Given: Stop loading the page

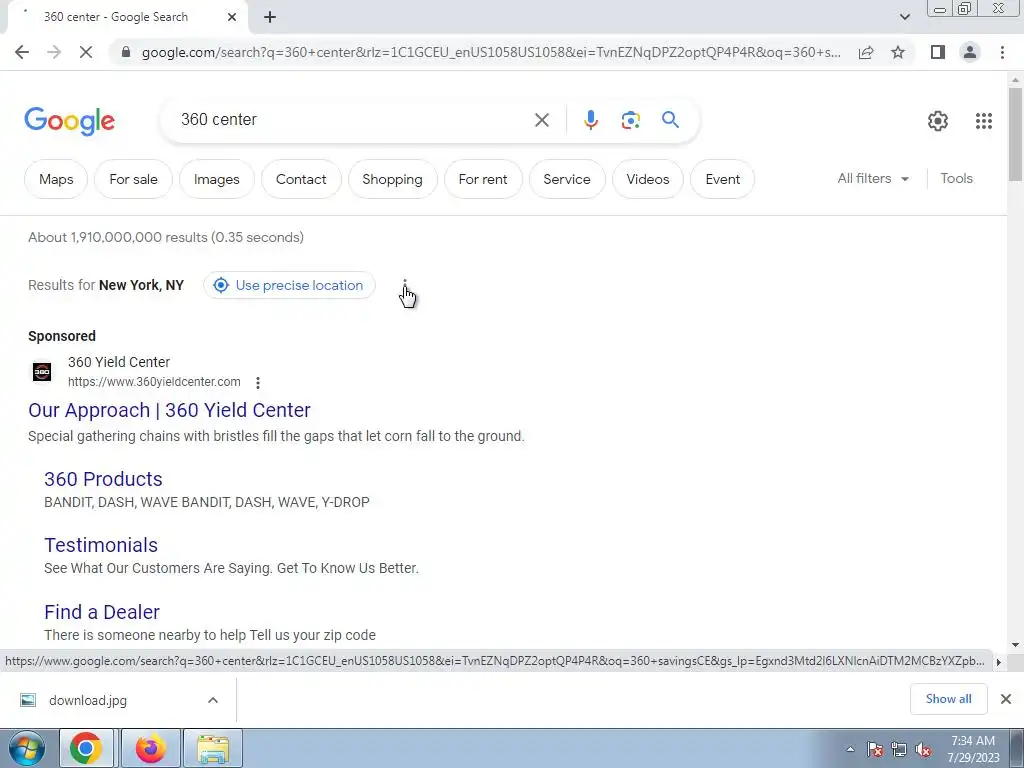Looking at the screenshot, I should 86,52.
